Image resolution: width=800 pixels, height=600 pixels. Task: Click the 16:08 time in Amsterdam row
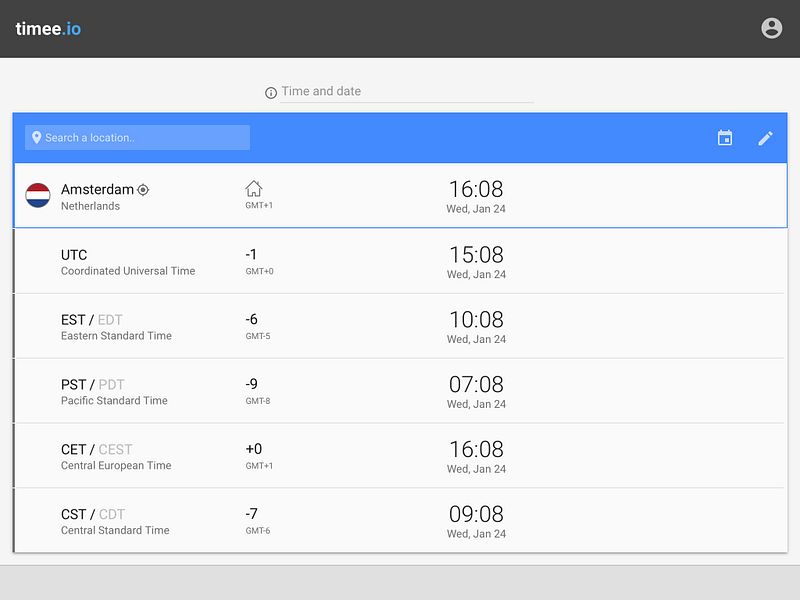pyautogui.click(x=476, y=189)
